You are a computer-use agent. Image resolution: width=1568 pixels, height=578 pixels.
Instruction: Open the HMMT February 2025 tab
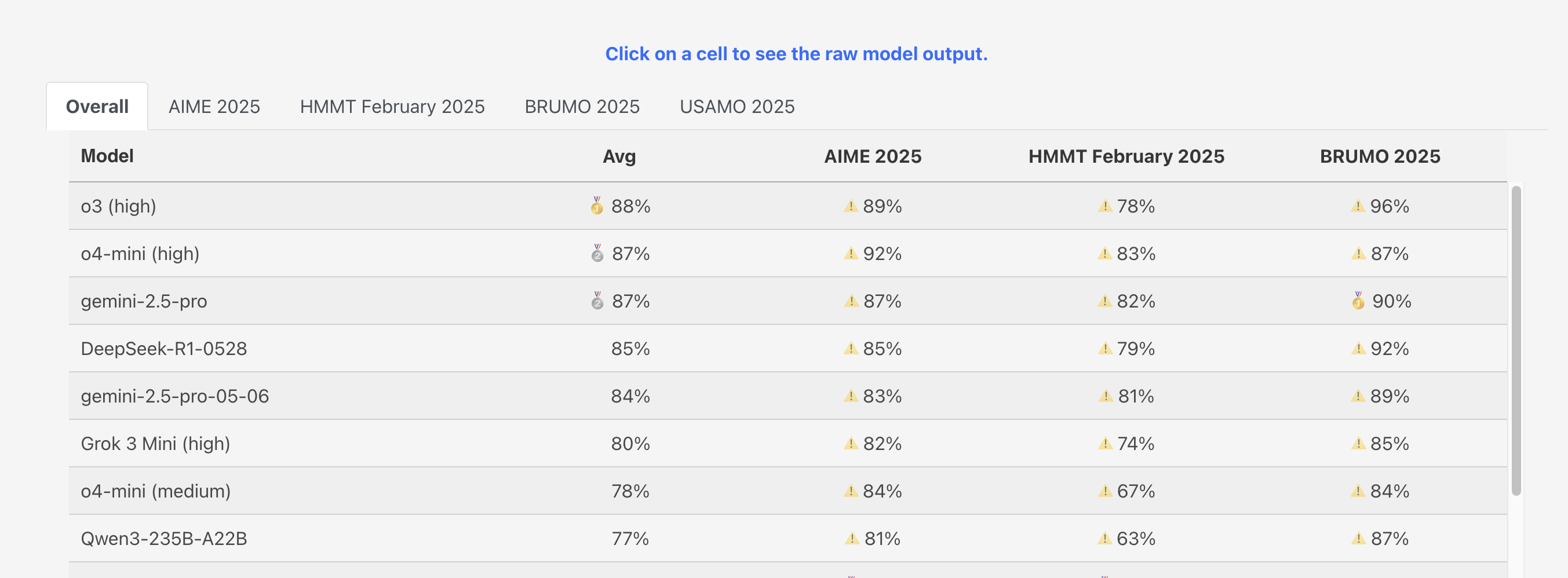tap(392, 107)
